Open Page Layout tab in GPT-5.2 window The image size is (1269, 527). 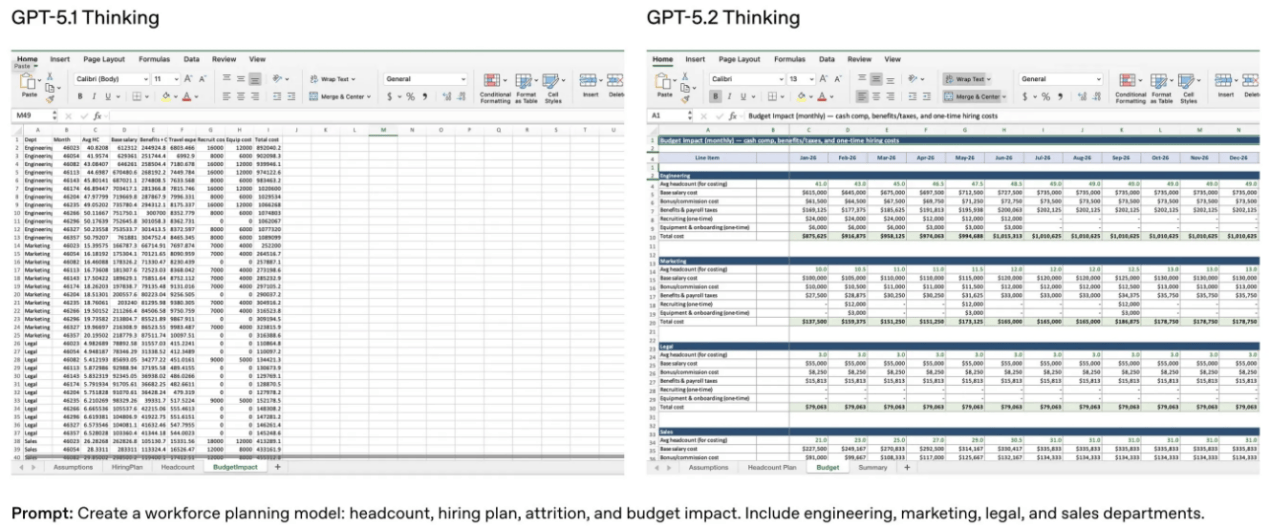[x=739, y=59]
